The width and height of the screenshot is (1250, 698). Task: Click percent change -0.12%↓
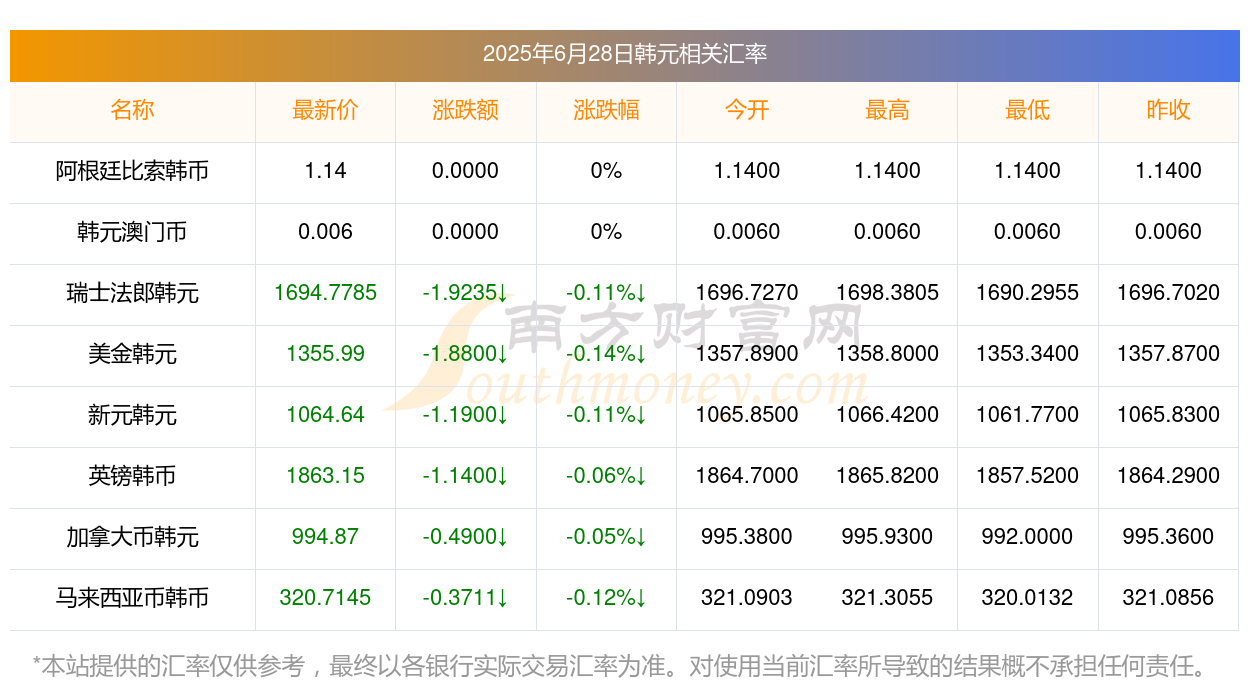pyautogui.click(x=606, y=598)
